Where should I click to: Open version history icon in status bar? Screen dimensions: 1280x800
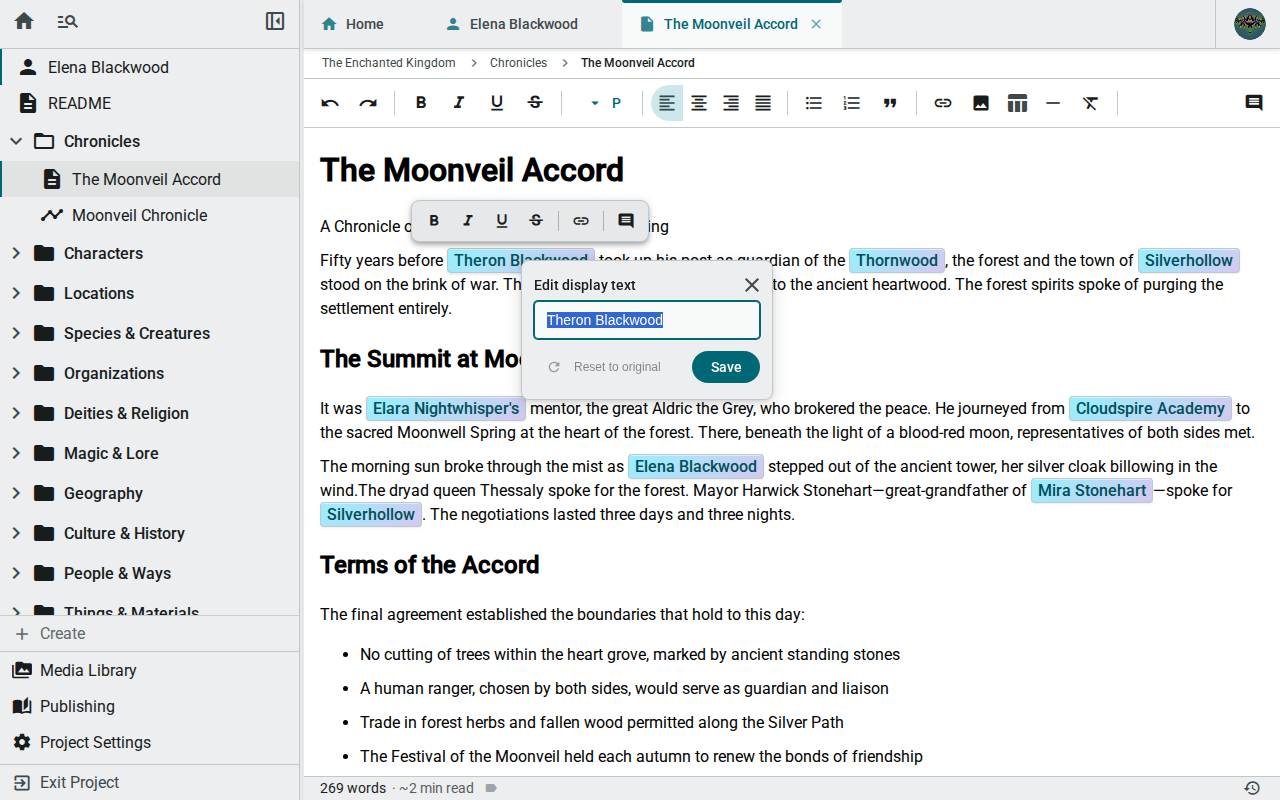coord(1251,788)
